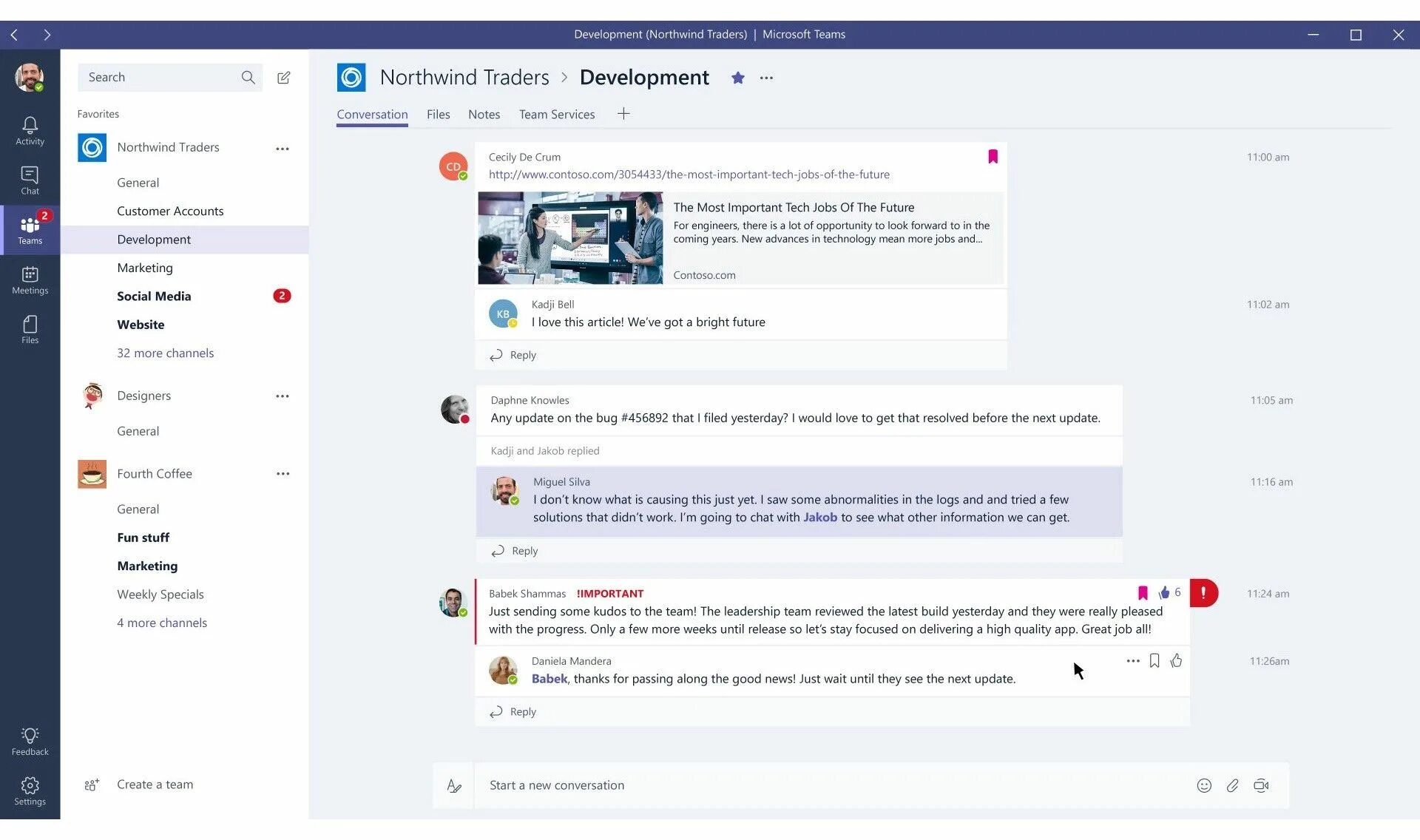This screenshot has width=1420, height=840.
Task: Click the search magnifier icon
Action: [x=248, y=77]
